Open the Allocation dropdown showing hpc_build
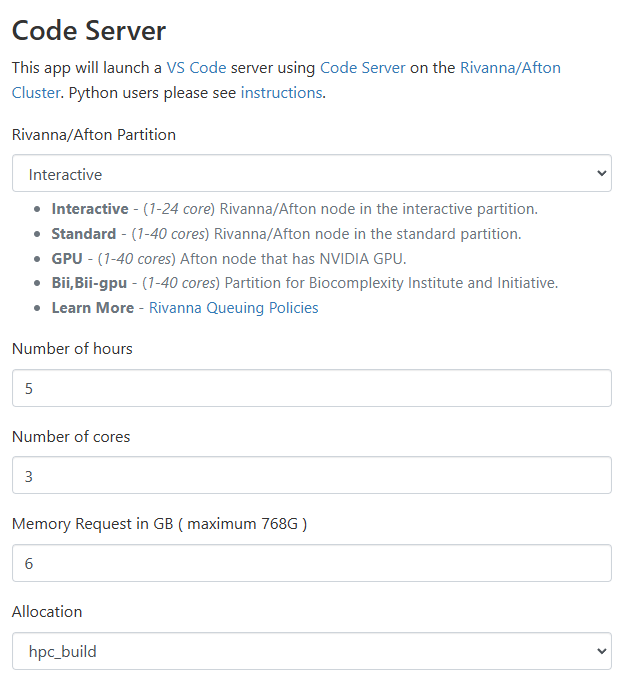This screenshot has width=627, height=686. (311, 652)
